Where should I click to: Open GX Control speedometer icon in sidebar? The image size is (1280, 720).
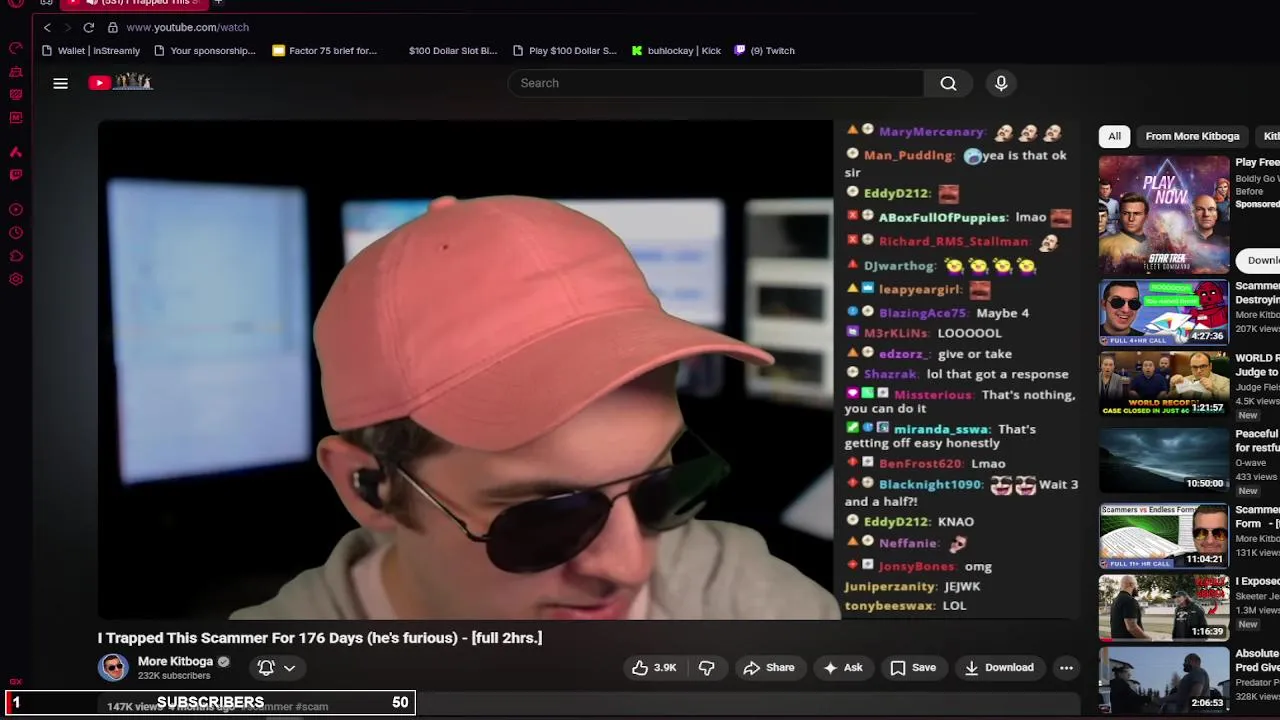tap(16, 48)
